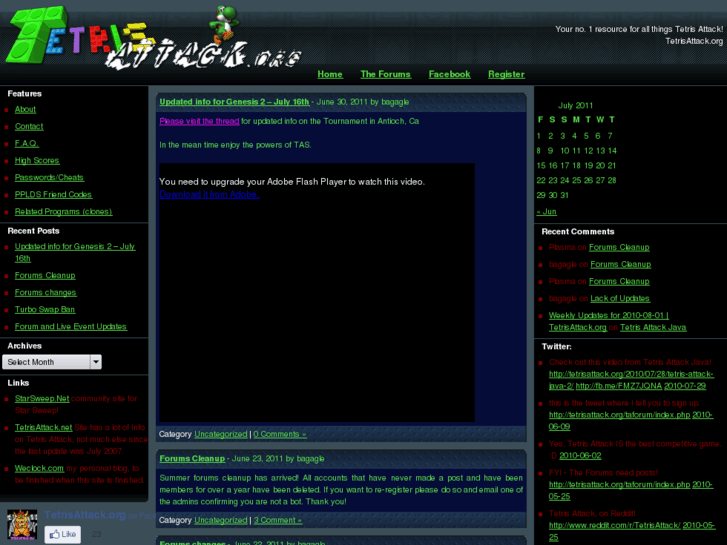Open the Register navigation link

point(506,74)
